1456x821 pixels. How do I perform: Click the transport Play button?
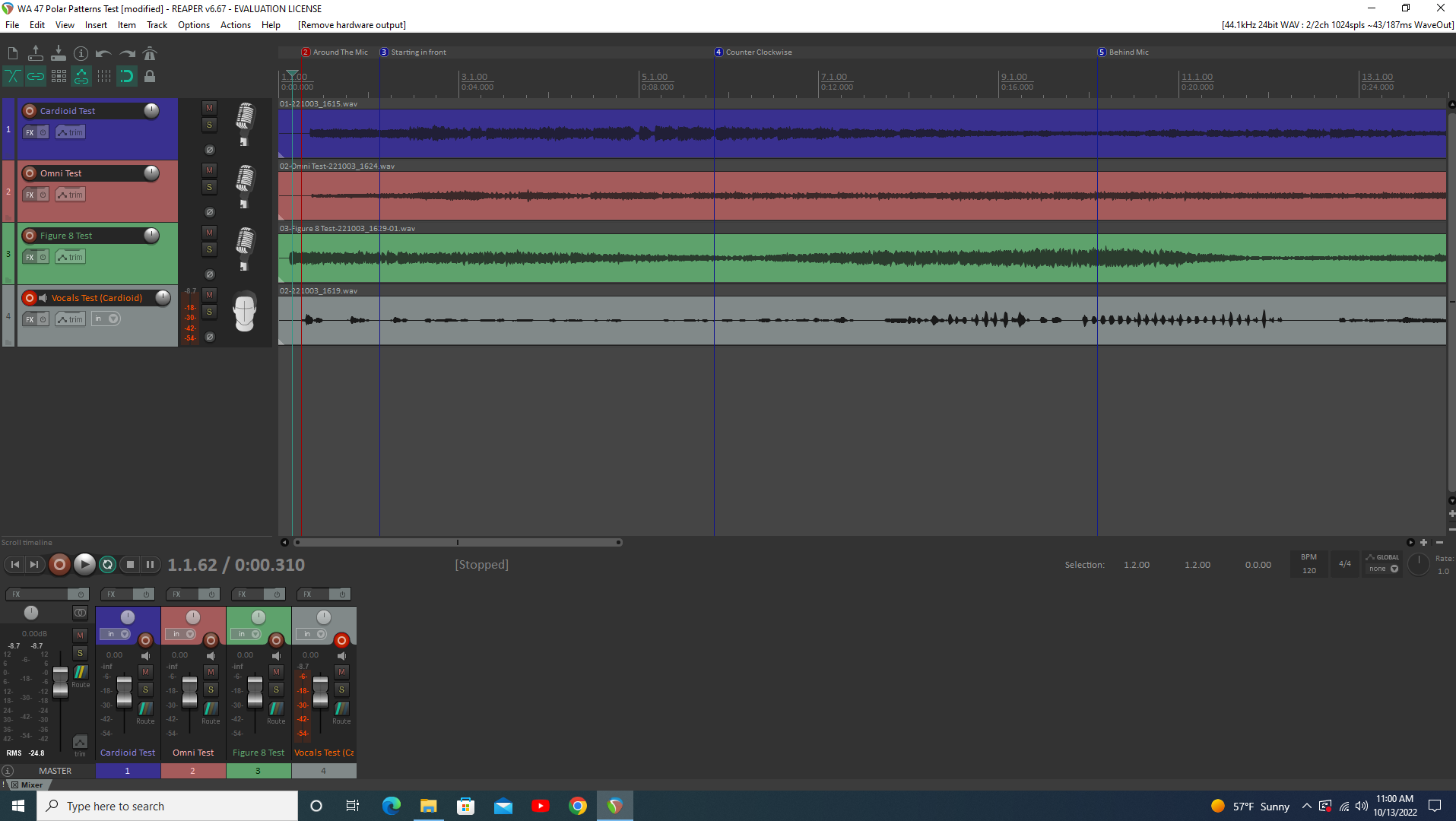coord(84,564)
